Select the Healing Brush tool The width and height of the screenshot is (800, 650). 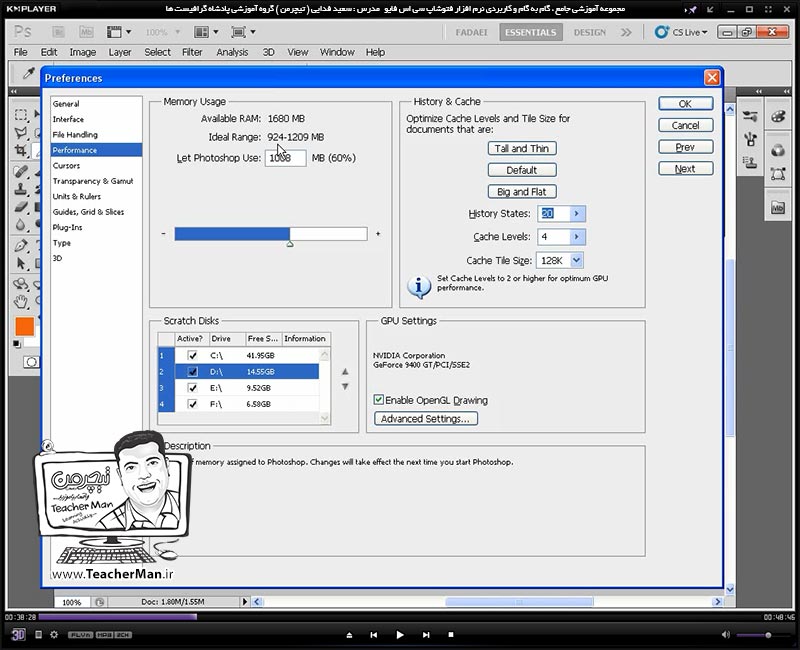[x=21, y=171]
